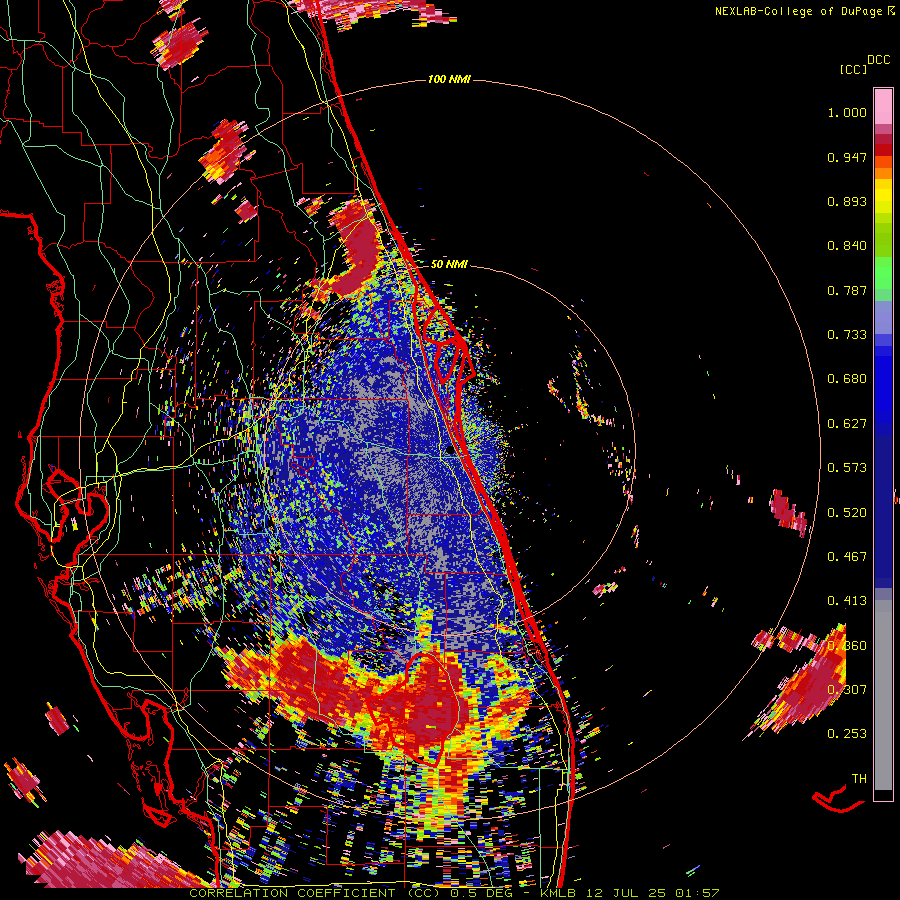This screenshot has height=900, width=900.
Task: Click the "50 NMI" range ring label
Action: (449, 264)
